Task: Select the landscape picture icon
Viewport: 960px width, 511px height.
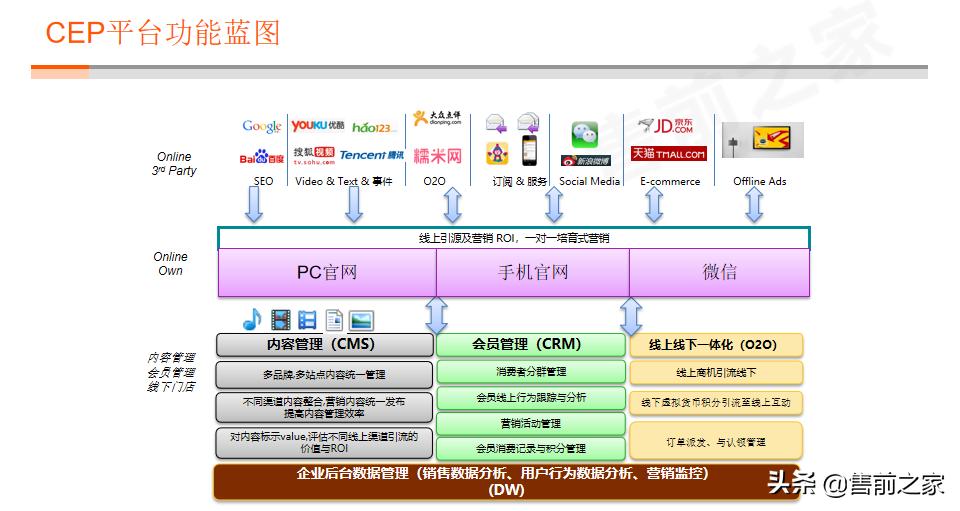Action: [361, 320]
